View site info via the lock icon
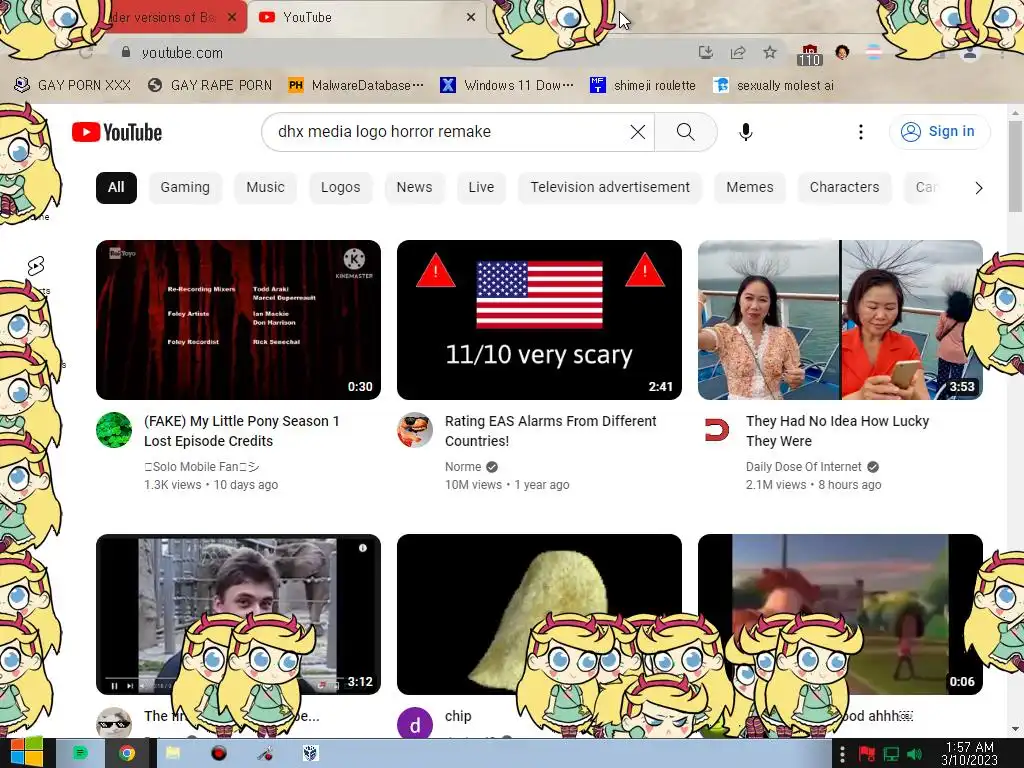The width and height of the screenshot is (1024, 768). pyautogui.click(x=126, y=52)
